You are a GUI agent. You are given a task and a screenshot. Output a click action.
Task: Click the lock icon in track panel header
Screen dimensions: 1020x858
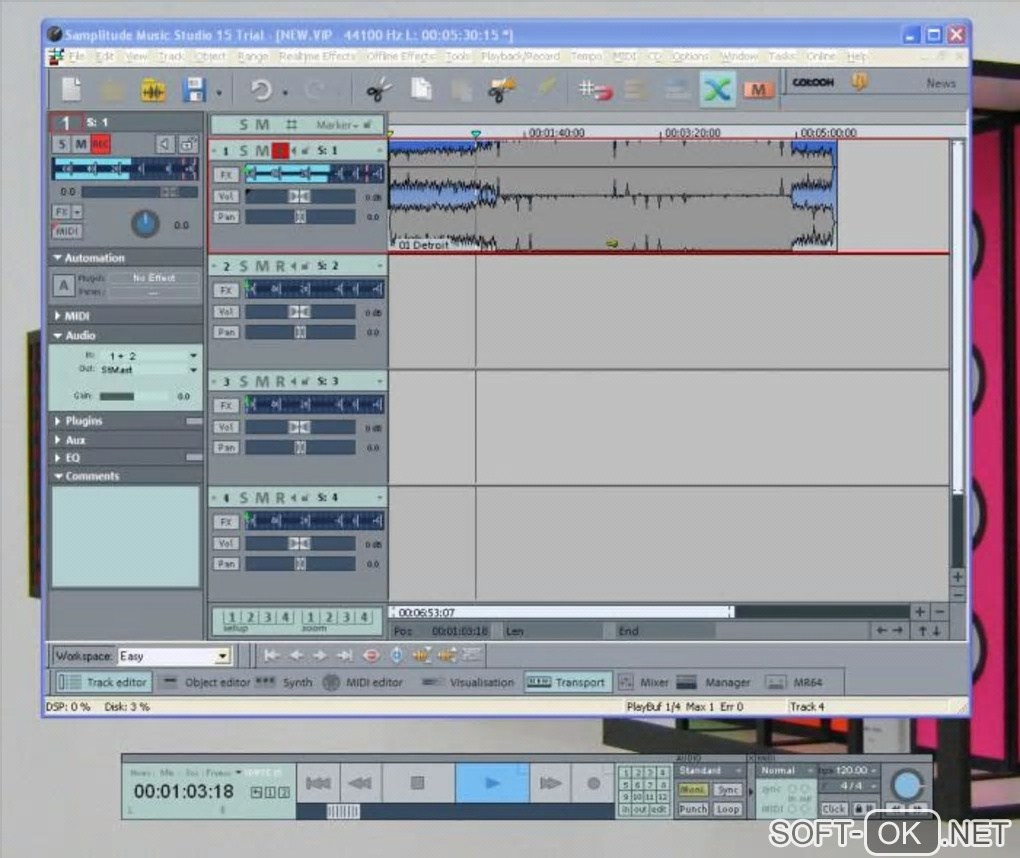pyautogui.click(x=189, y=144)
